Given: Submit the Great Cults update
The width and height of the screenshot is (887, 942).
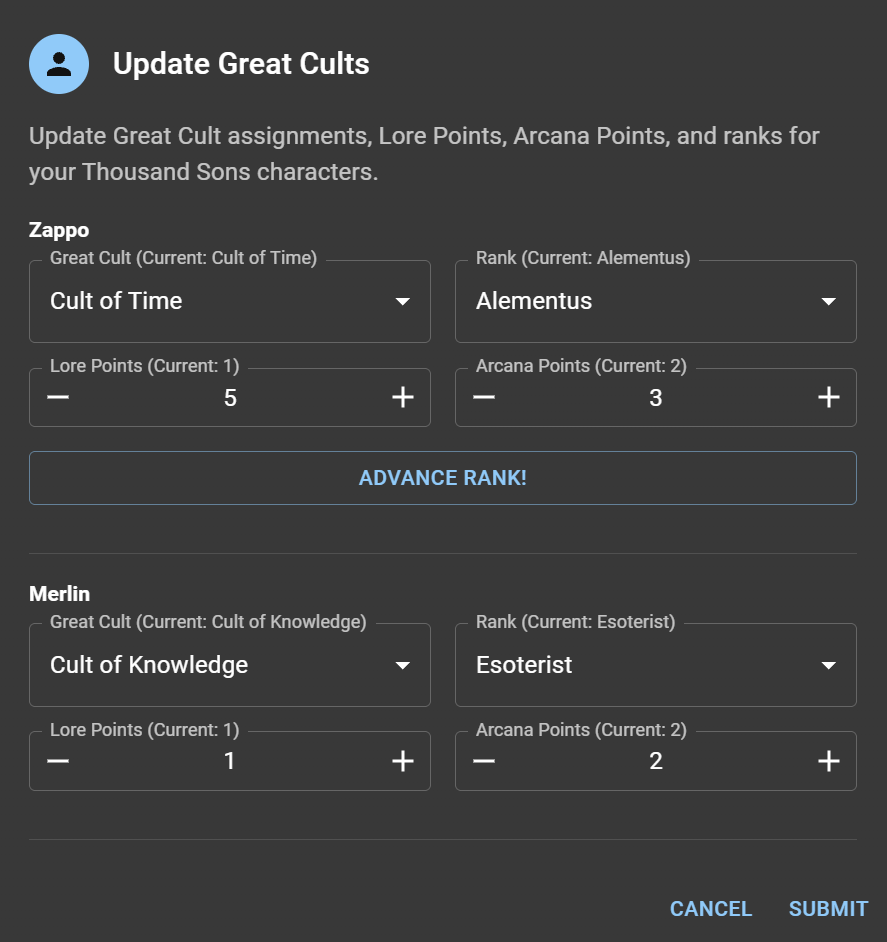Looking at the screenshot, I should [828, 909].
